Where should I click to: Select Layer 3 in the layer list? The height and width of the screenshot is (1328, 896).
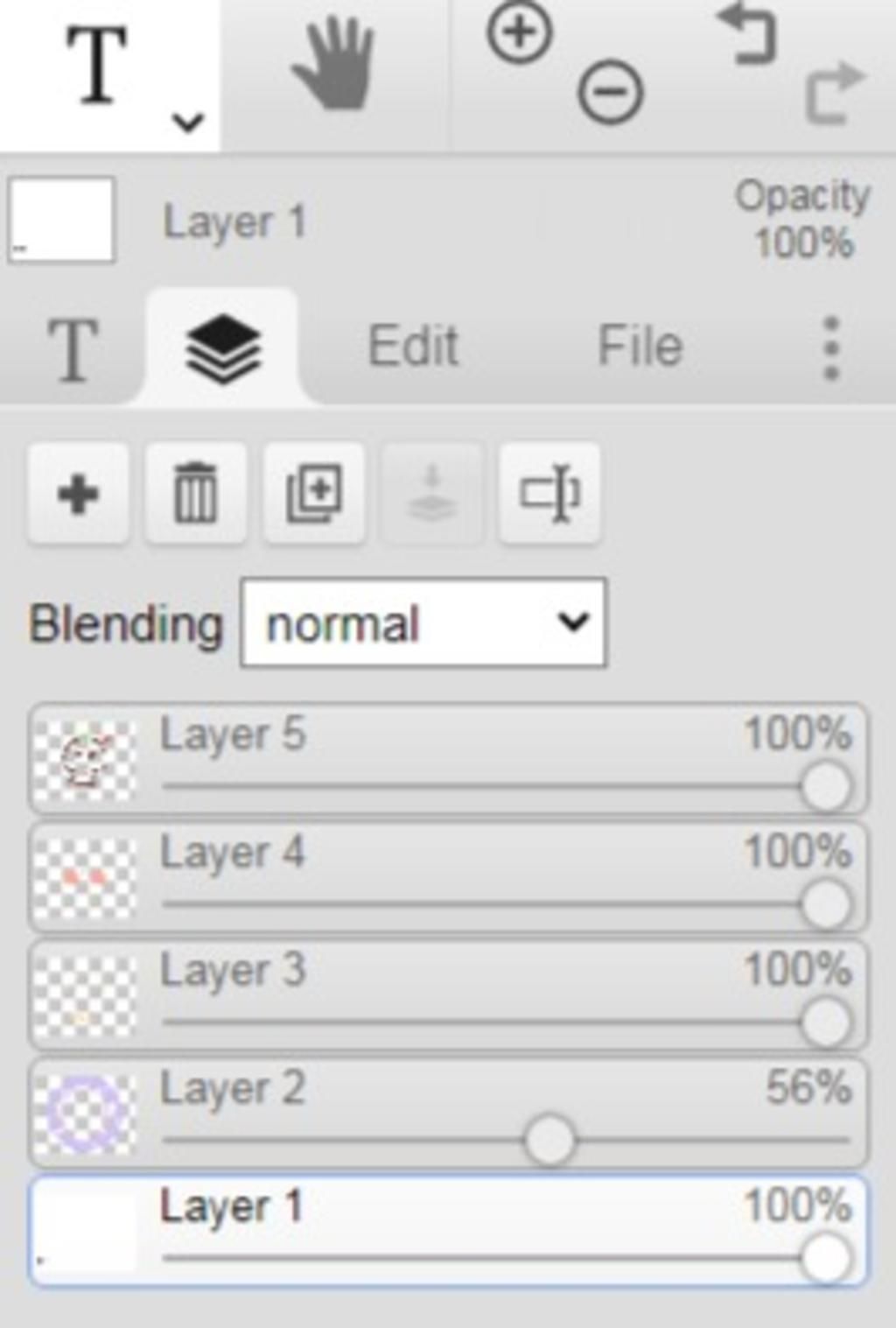tap(448, 995)
